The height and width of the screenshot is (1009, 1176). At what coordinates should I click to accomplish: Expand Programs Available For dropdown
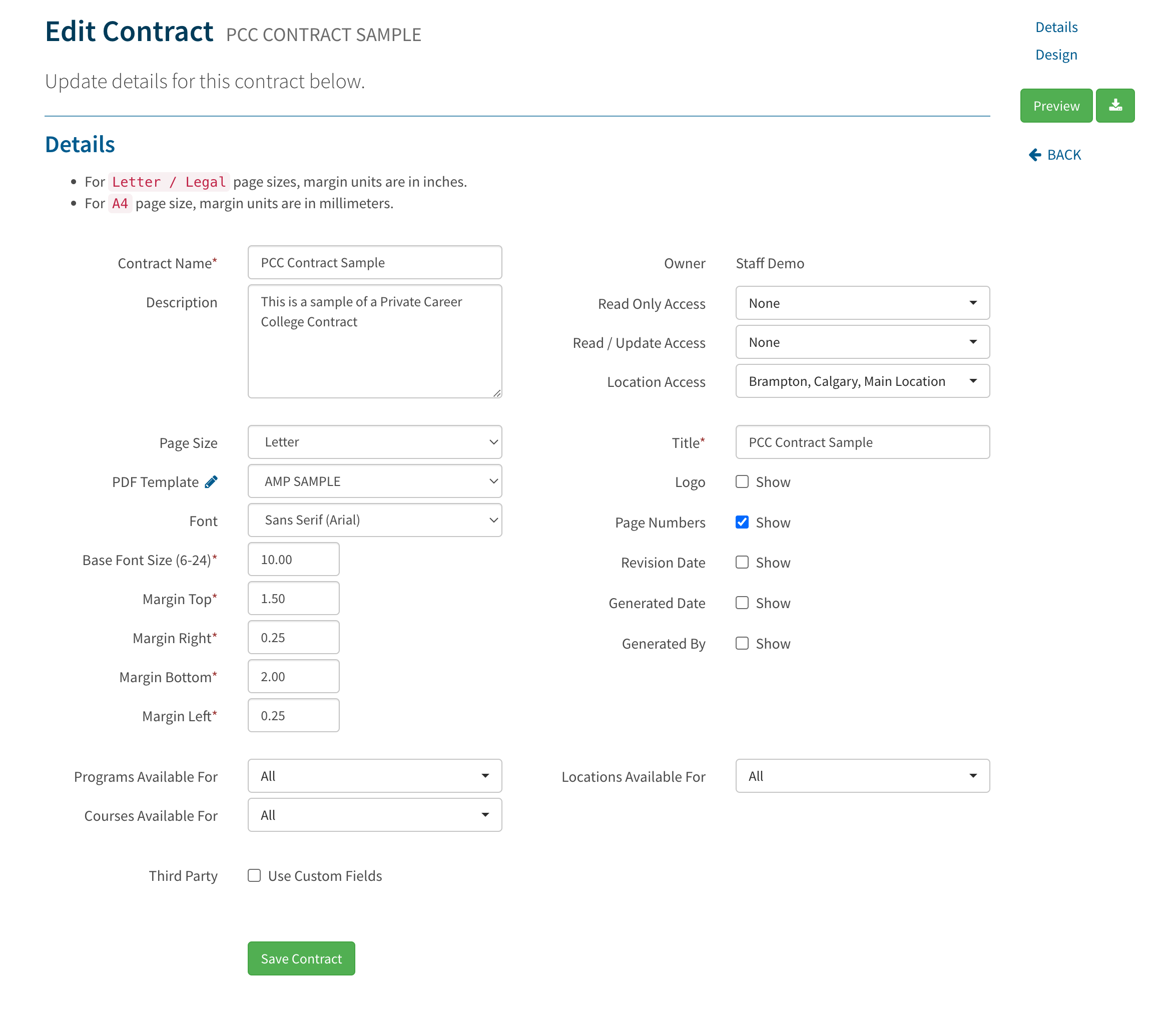coord(375,776)
